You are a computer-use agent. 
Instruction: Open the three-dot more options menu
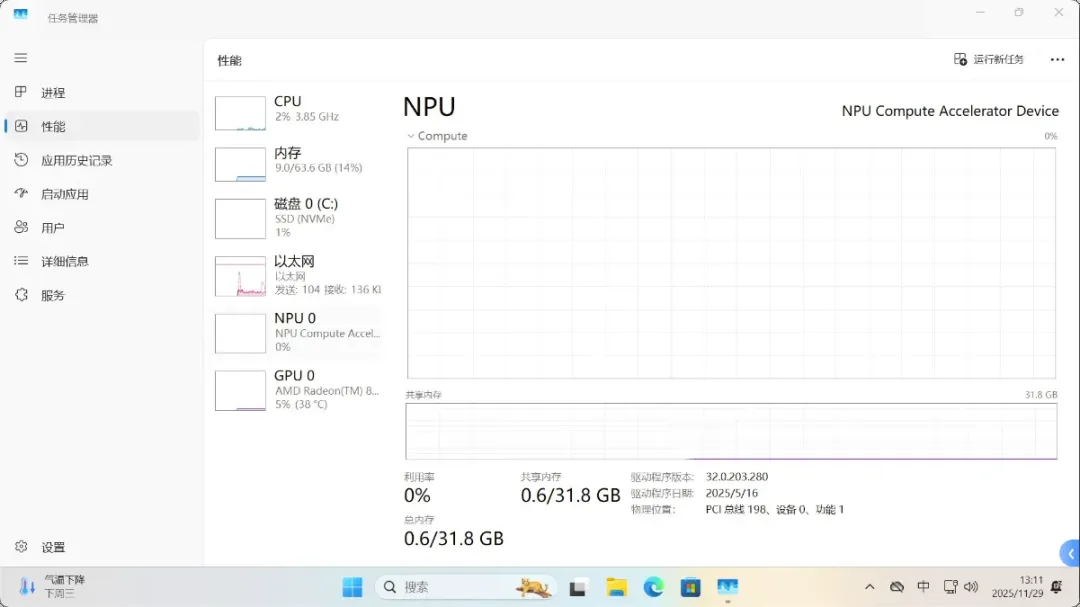click(x=1057, y=60)
